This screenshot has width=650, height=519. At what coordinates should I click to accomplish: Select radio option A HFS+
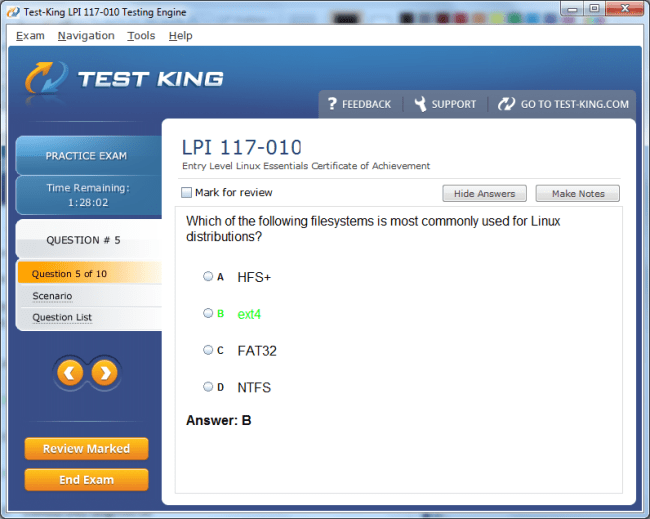click(x=208, y=276)
